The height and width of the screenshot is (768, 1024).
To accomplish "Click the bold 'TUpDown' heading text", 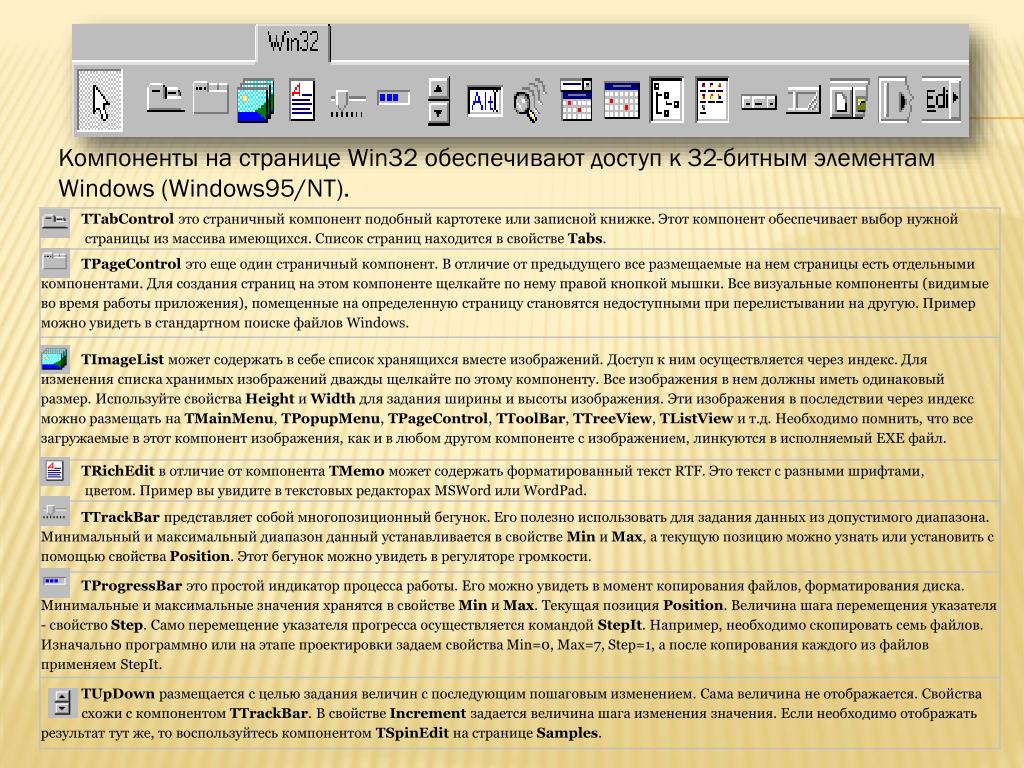I will coord(118,694).
